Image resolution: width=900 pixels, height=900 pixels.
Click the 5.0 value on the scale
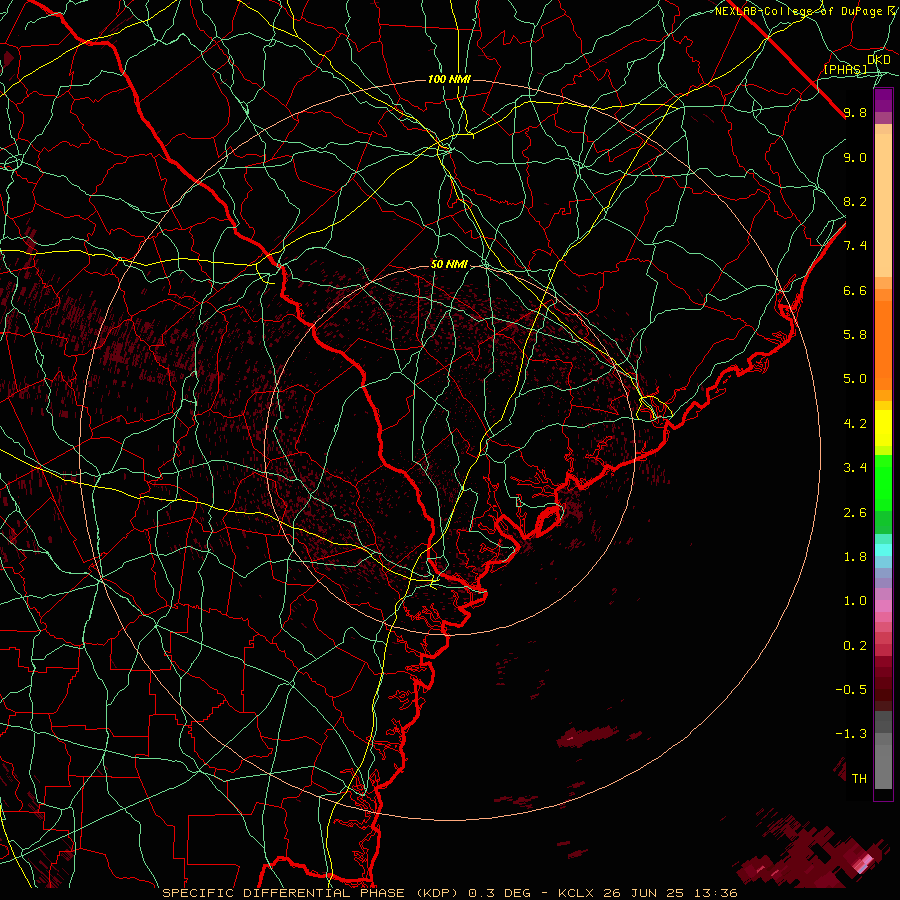[855, 379]
